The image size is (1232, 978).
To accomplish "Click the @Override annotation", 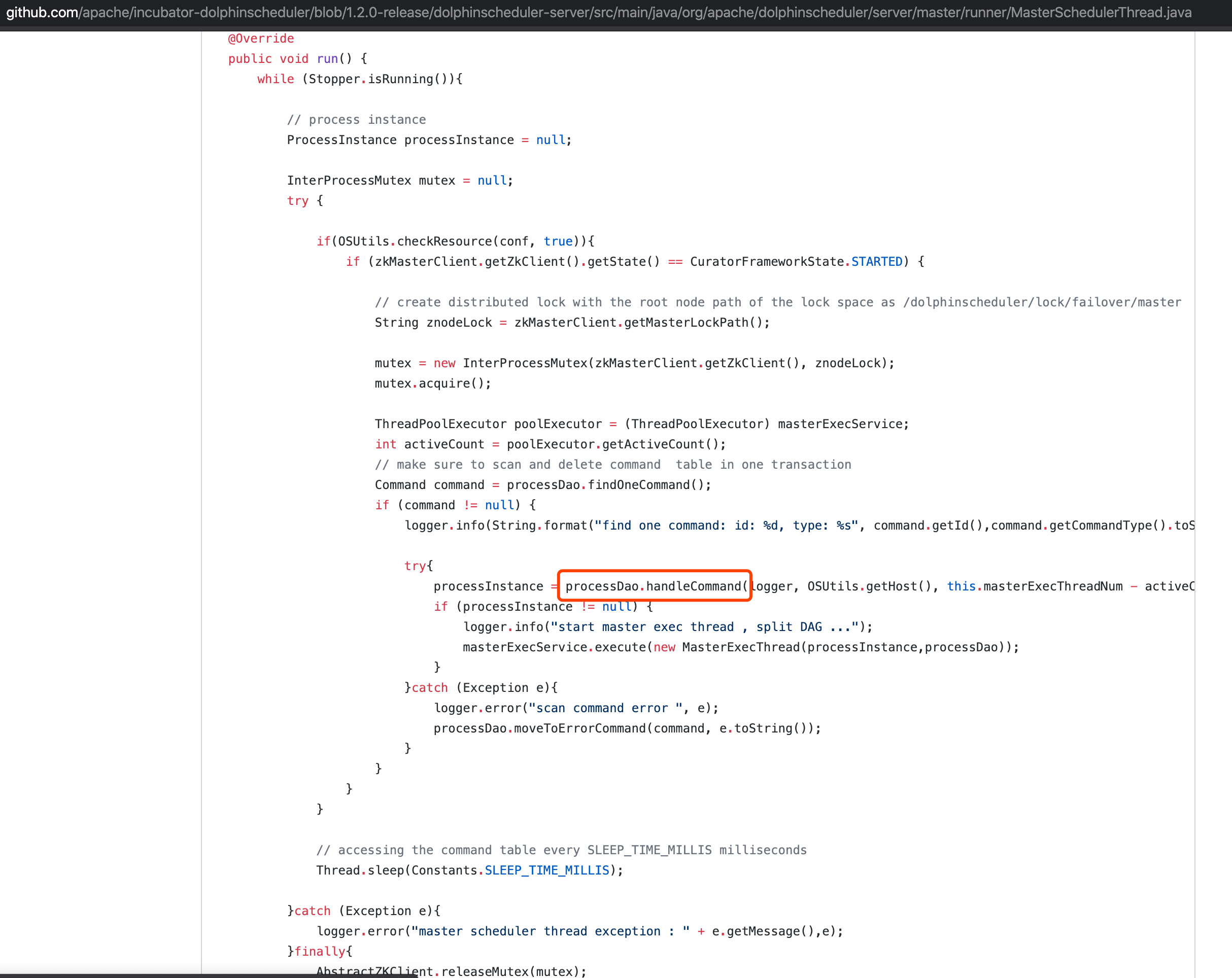I will point(261,38).
